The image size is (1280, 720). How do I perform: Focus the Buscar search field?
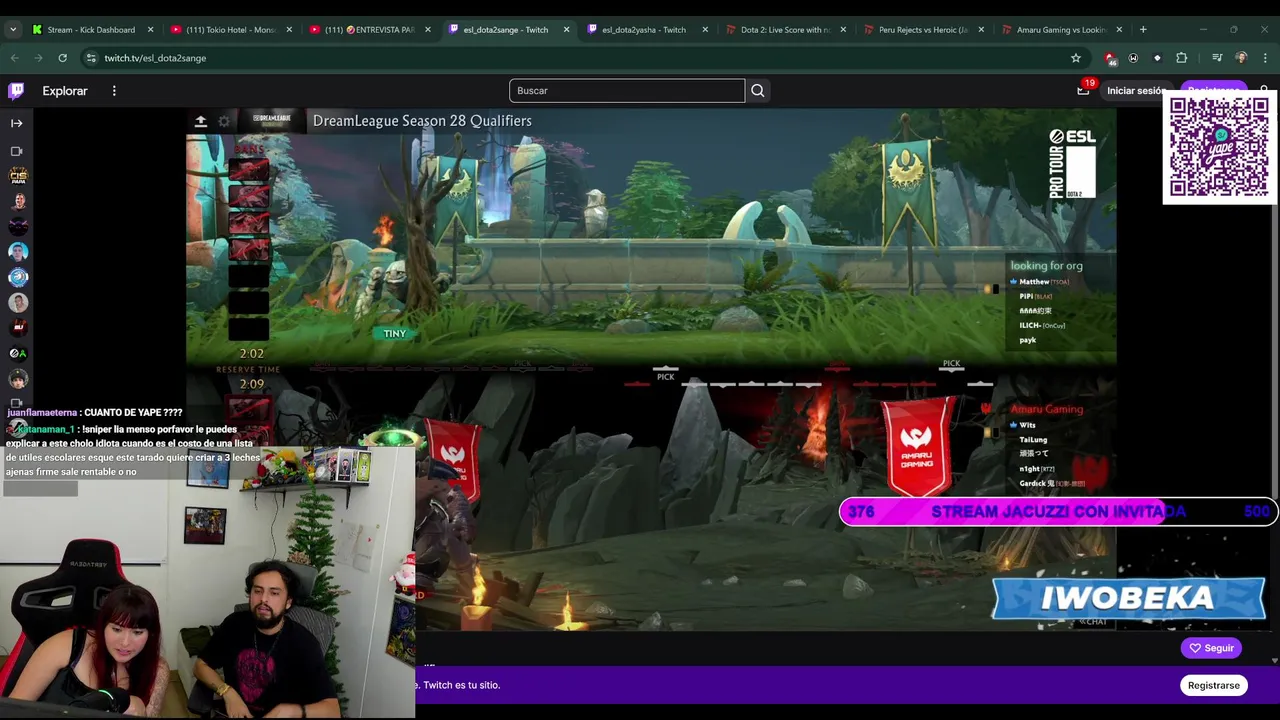point(627,91)
